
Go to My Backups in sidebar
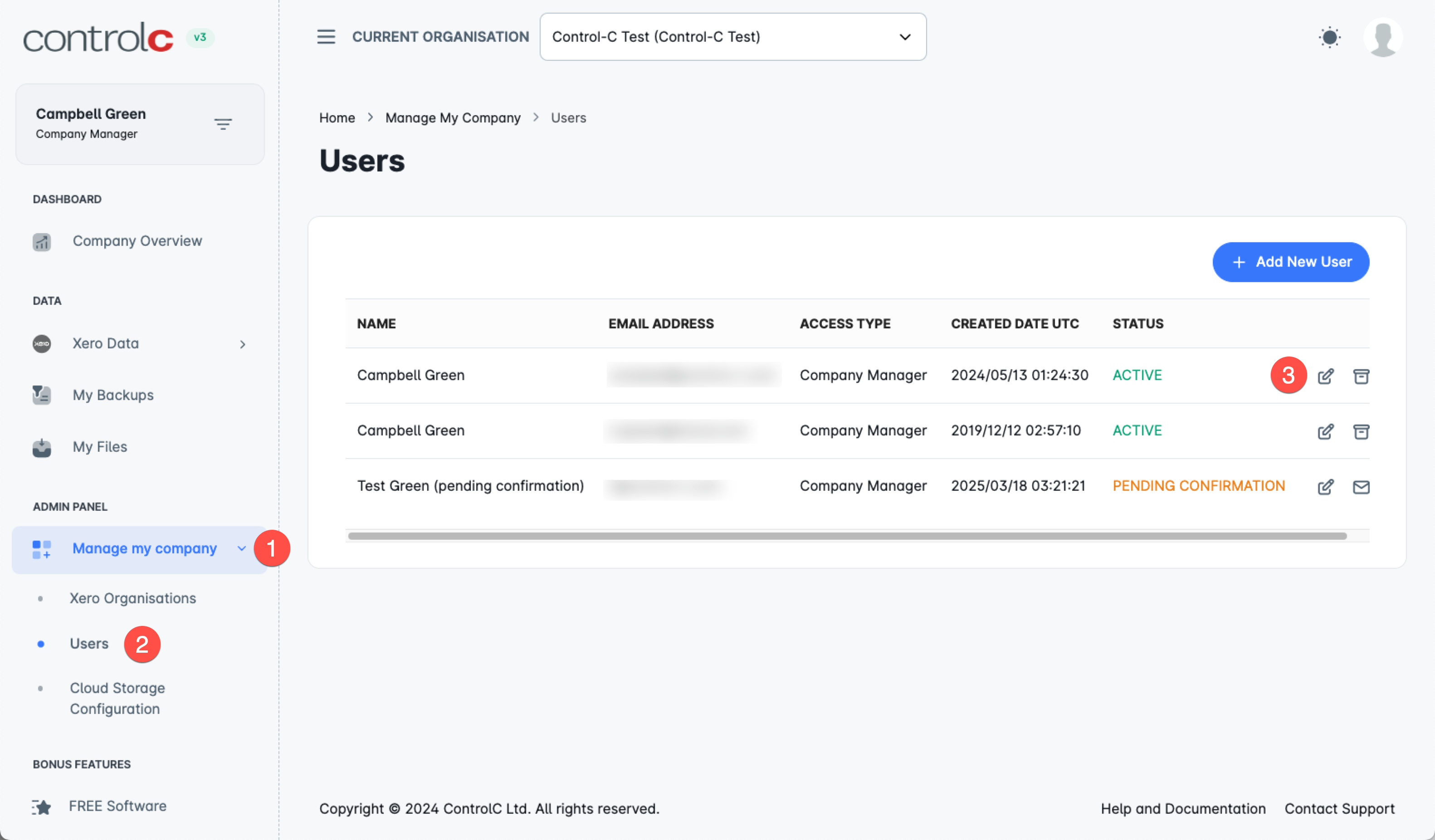pos(113,395)
